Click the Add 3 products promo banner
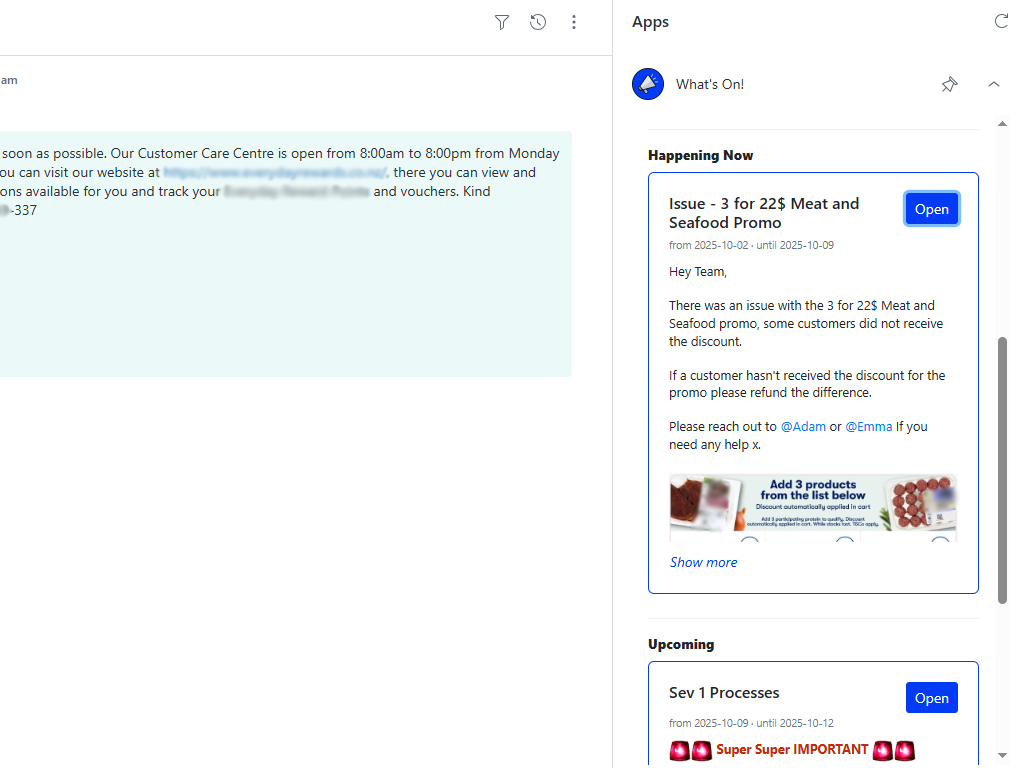The width and height of the screenshot is (1024, 768). click(x=813, y=505)
